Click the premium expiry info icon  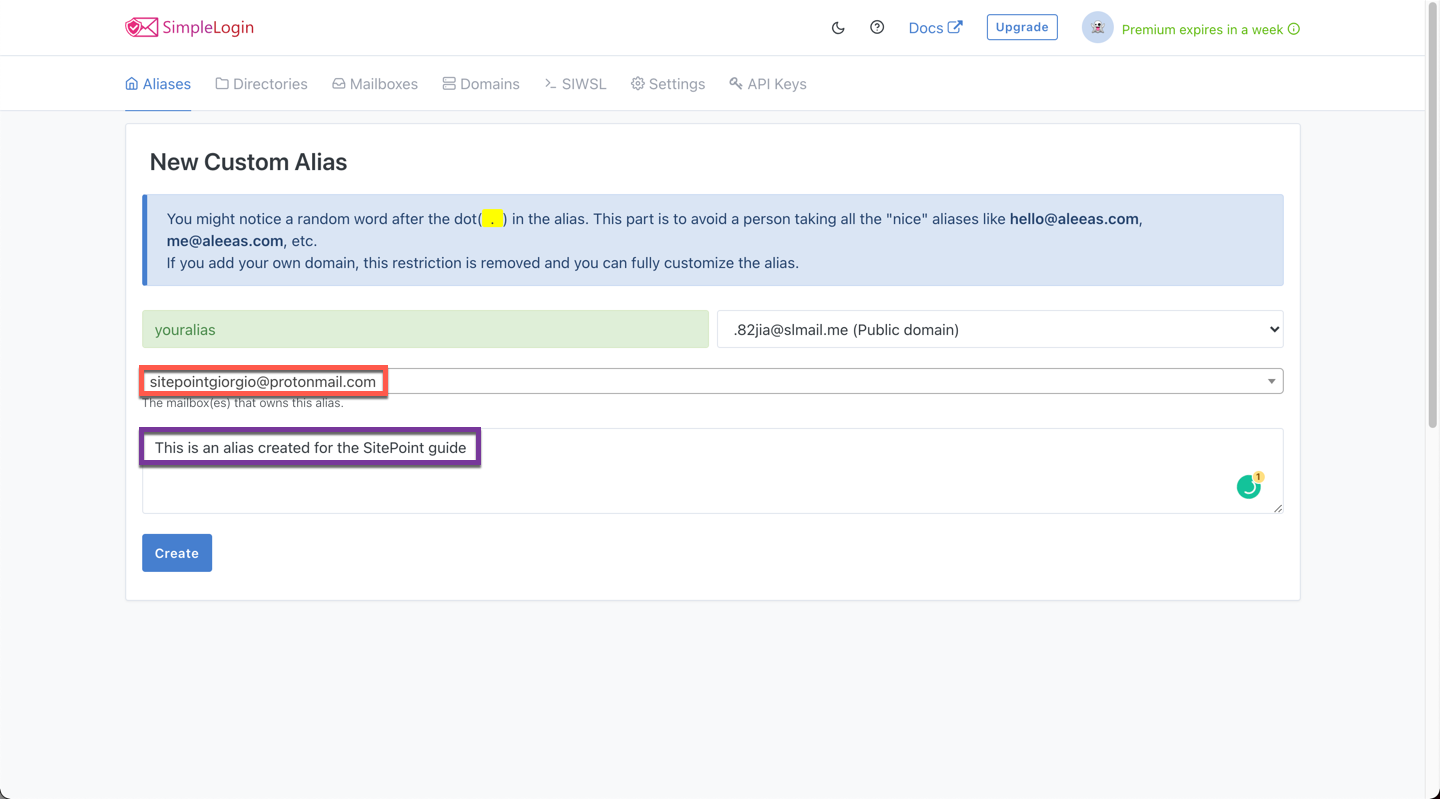1294,29
